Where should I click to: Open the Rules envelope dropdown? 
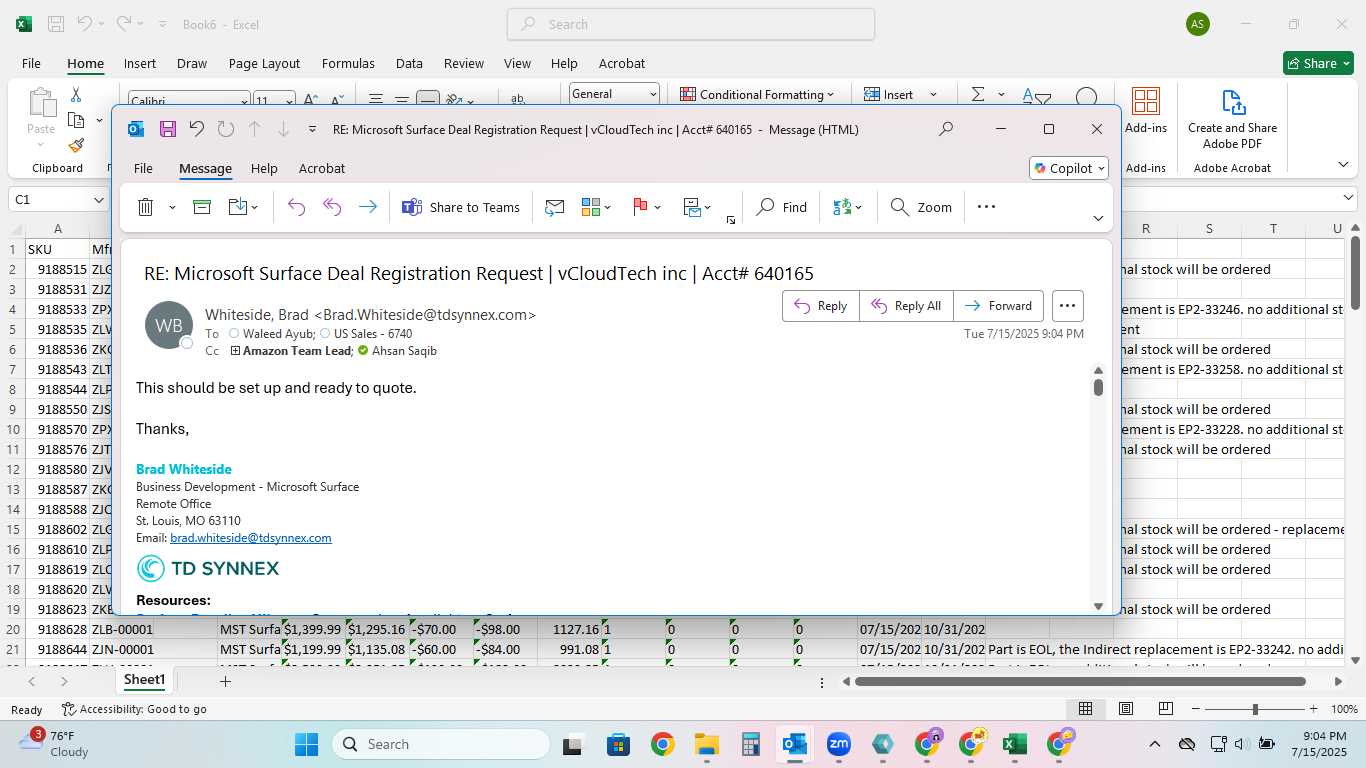697,207
